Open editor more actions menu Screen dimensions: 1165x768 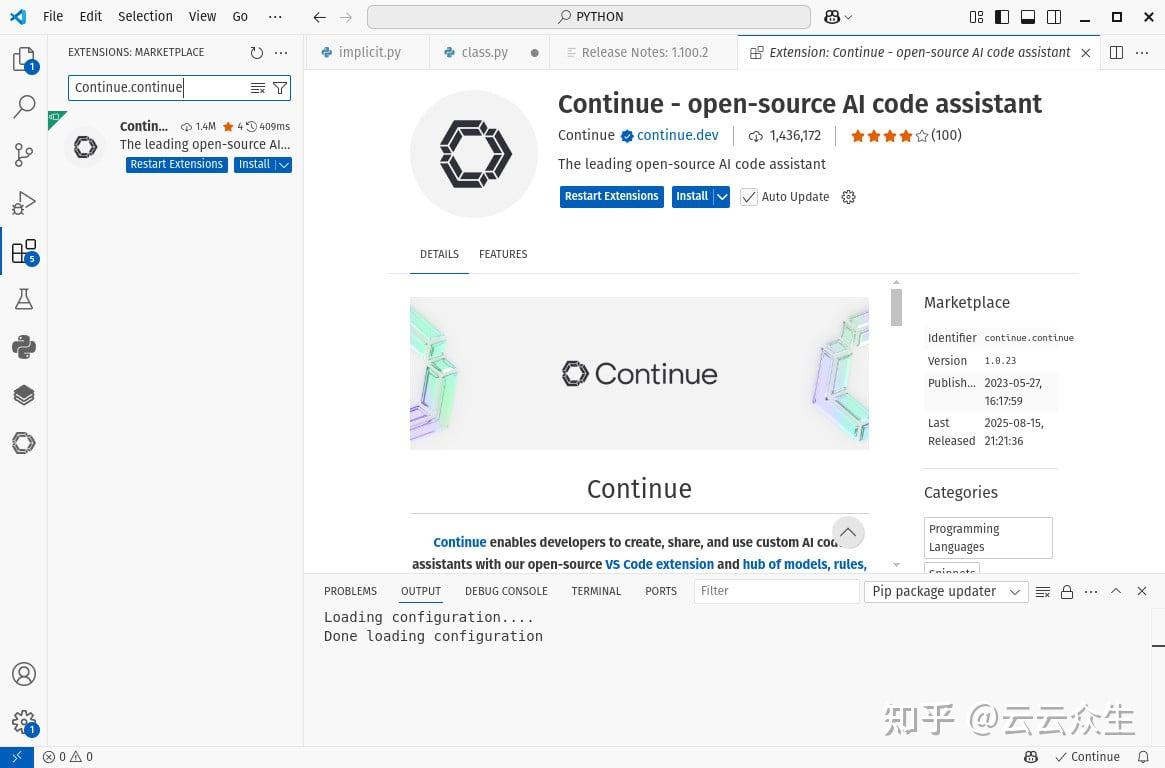pos(1142,53)
